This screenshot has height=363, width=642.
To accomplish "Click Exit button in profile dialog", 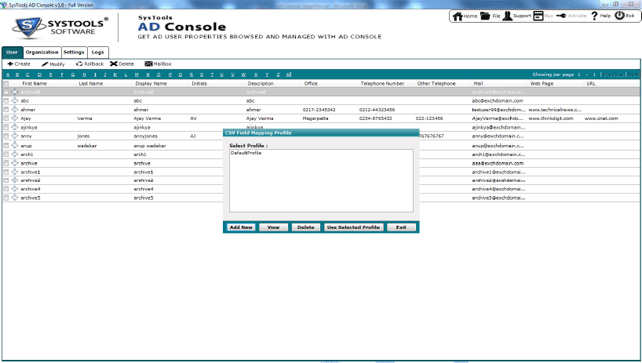I will [x=401, y=227].
